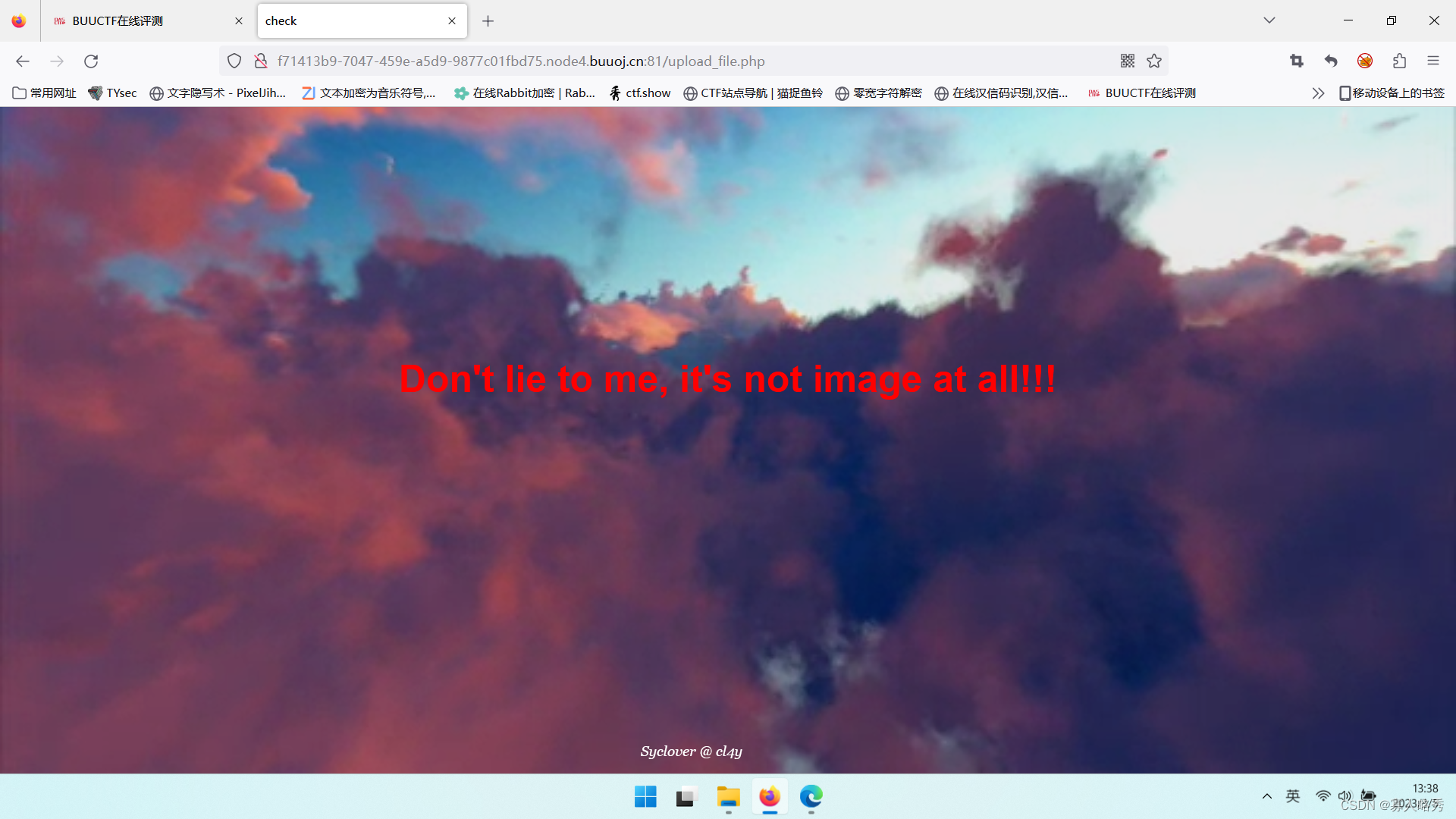Image resolution: width=1456 pixels, height=819 pixels.
Task: Open Firefox application menu
Action: click(x=1432, y=61)
